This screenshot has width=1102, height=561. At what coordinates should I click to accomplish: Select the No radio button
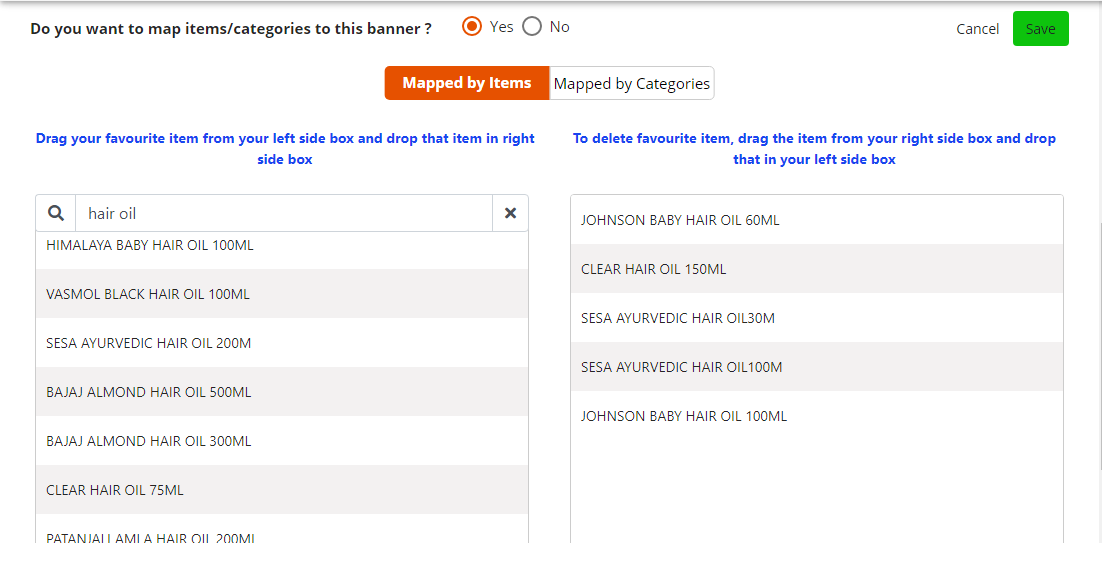click(x=532, y=27)
